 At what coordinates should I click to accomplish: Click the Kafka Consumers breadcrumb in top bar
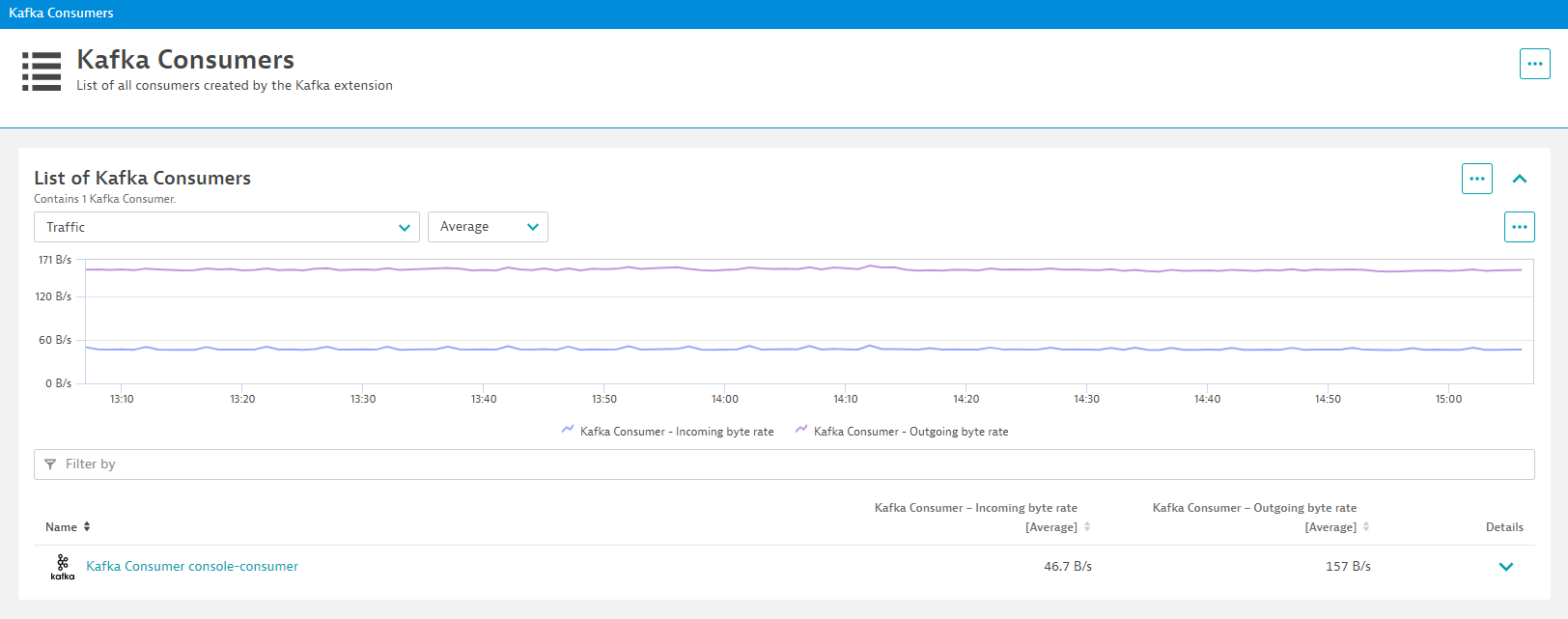[61, 13]
